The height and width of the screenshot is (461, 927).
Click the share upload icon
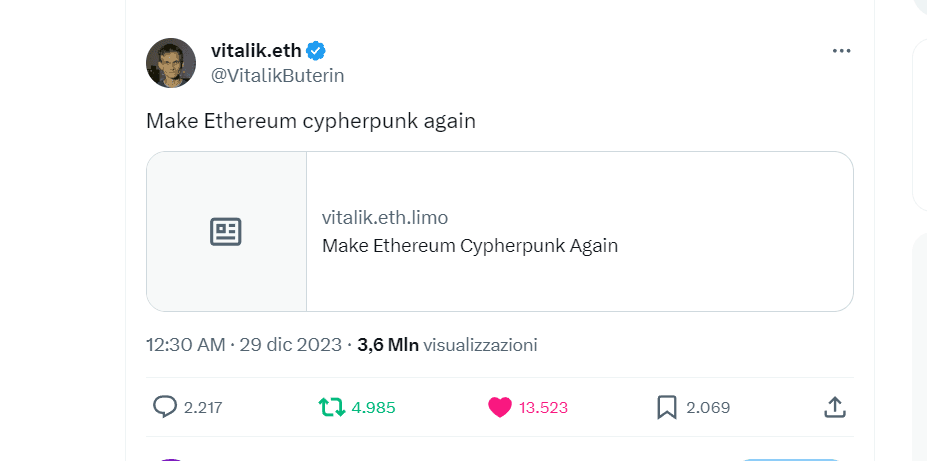click(x=835, y=407)
